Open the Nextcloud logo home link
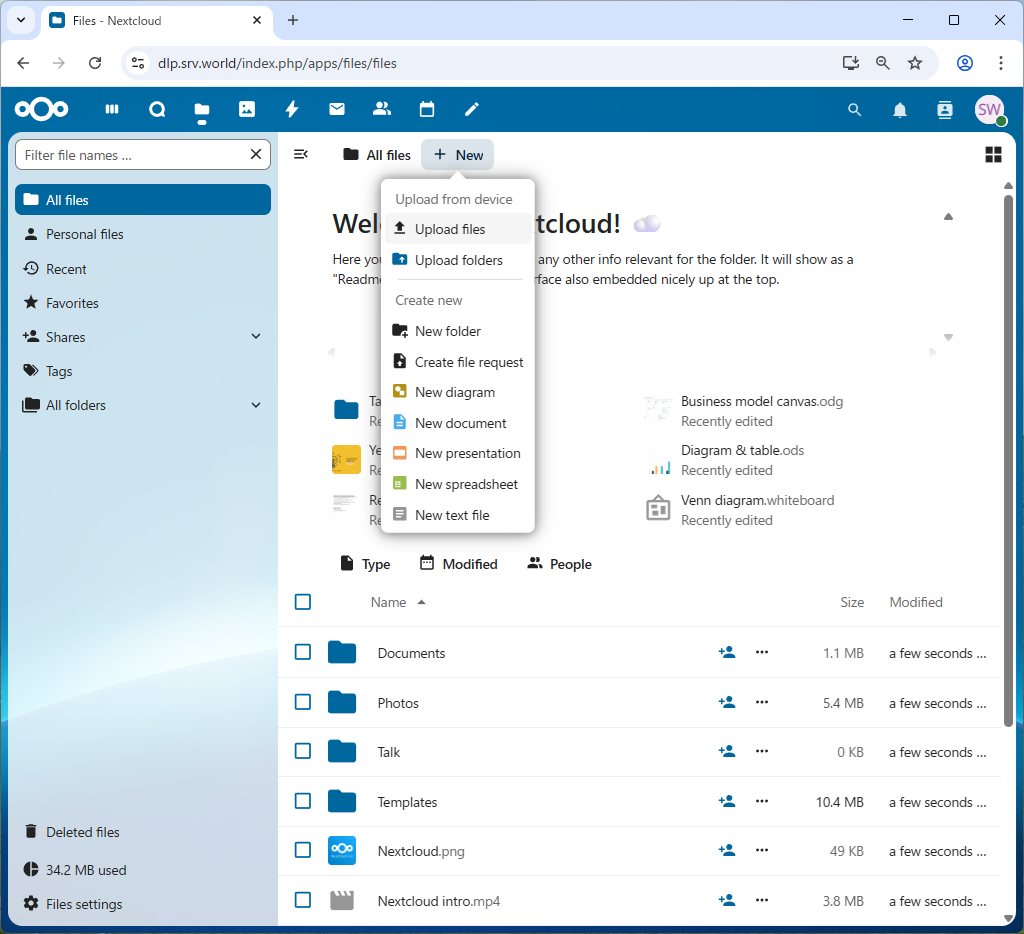Image resolution: width=1024 pixels, height=934 pixels. (41, 109)
